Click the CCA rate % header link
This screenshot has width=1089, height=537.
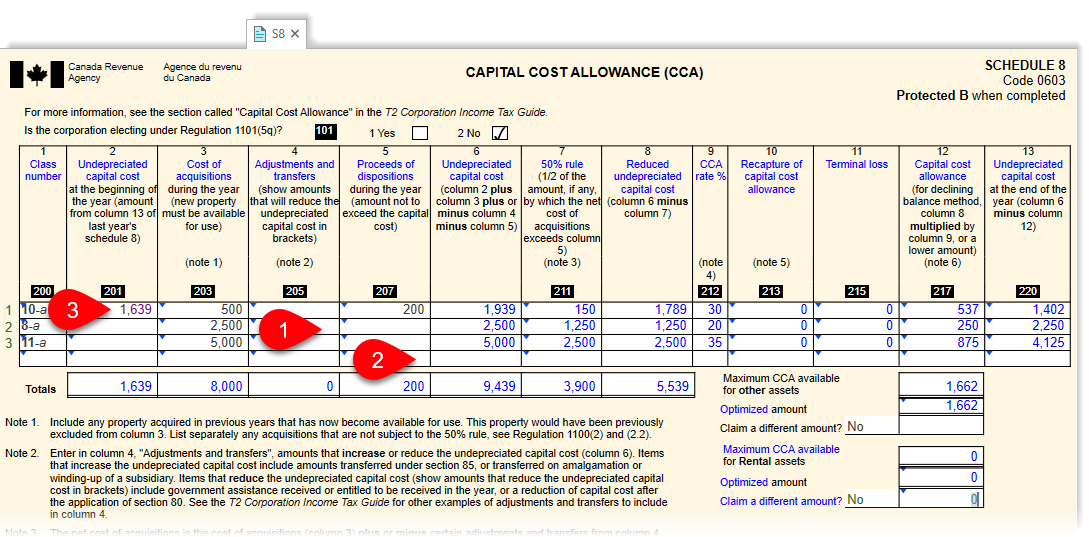(x=710, y=171)
